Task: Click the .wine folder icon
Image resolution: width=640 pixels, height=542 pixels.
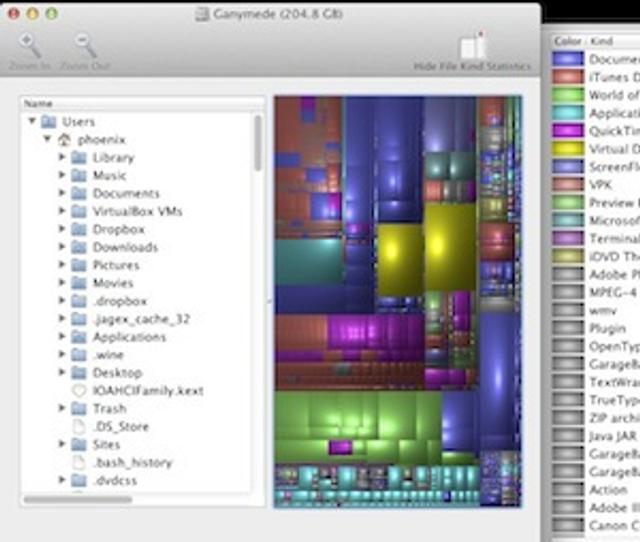Action: pyautogui.click(x=79, y=355)
